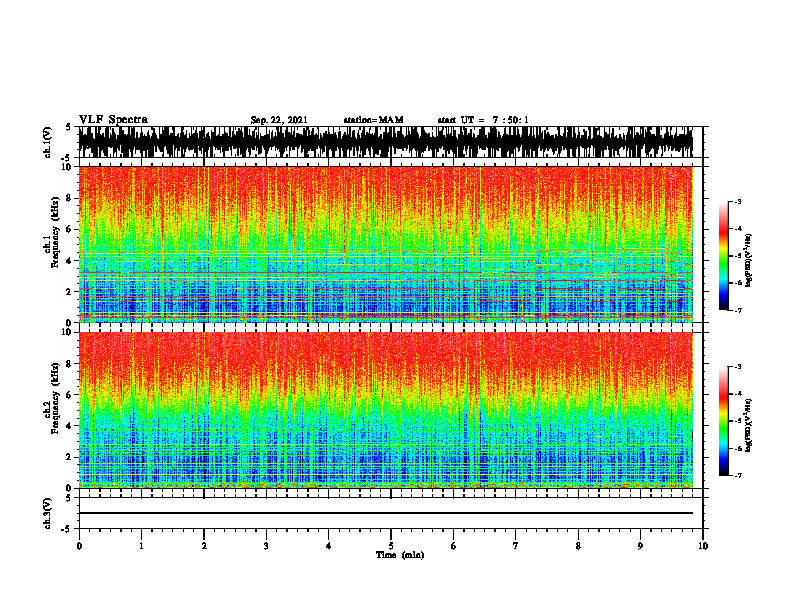Viewport: 792px width, 612px height.
Task: Click tick label '9' on the Time axis
Action: tap(640, 546)
